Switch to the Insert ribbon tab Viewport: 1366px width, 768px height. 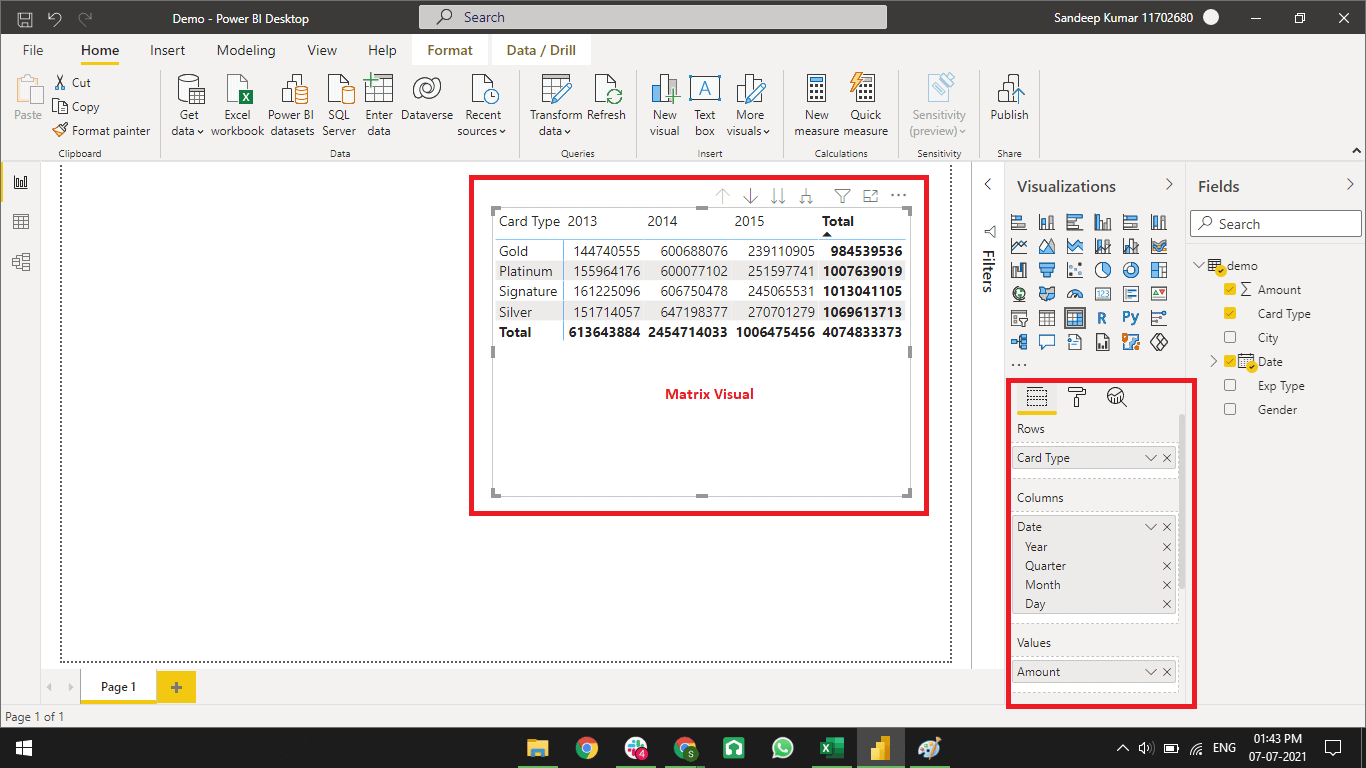click(167, 50)
